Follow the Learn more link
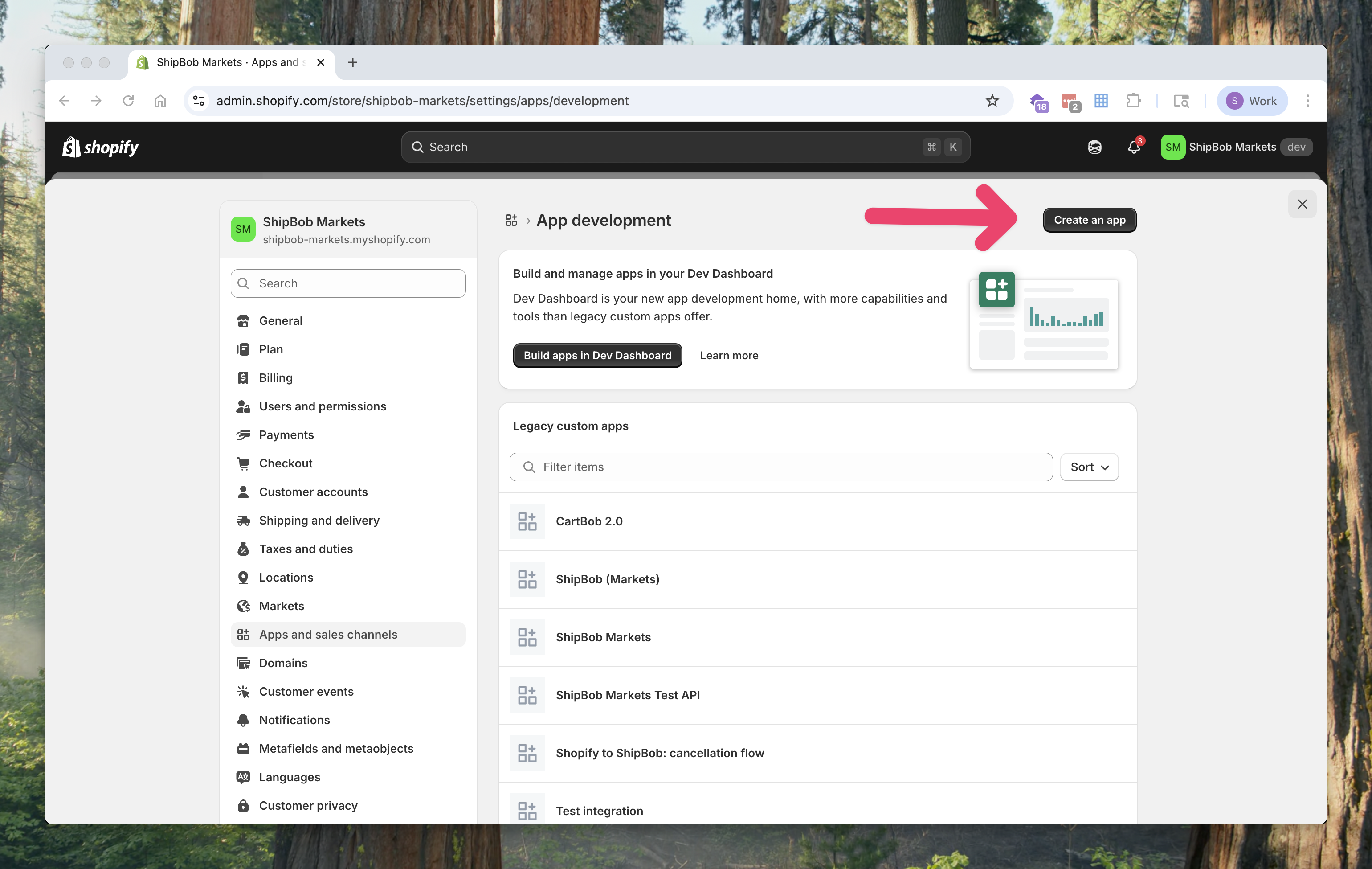1372x869 pixels. coord(729,356)
